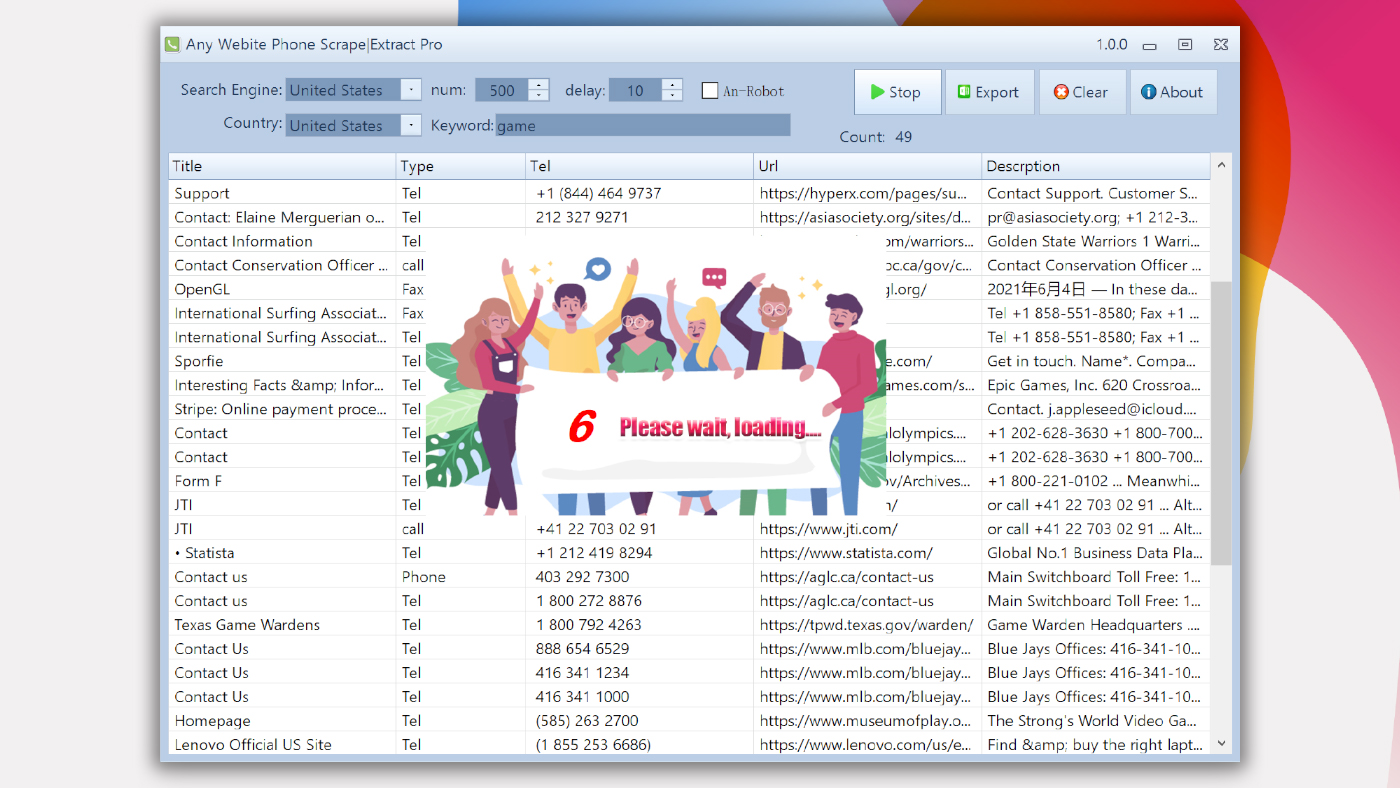The image size is (1400, 788).
Task: Select the 'https://www.statista.com/' URL cell
Action: click(x=868, y=553)
